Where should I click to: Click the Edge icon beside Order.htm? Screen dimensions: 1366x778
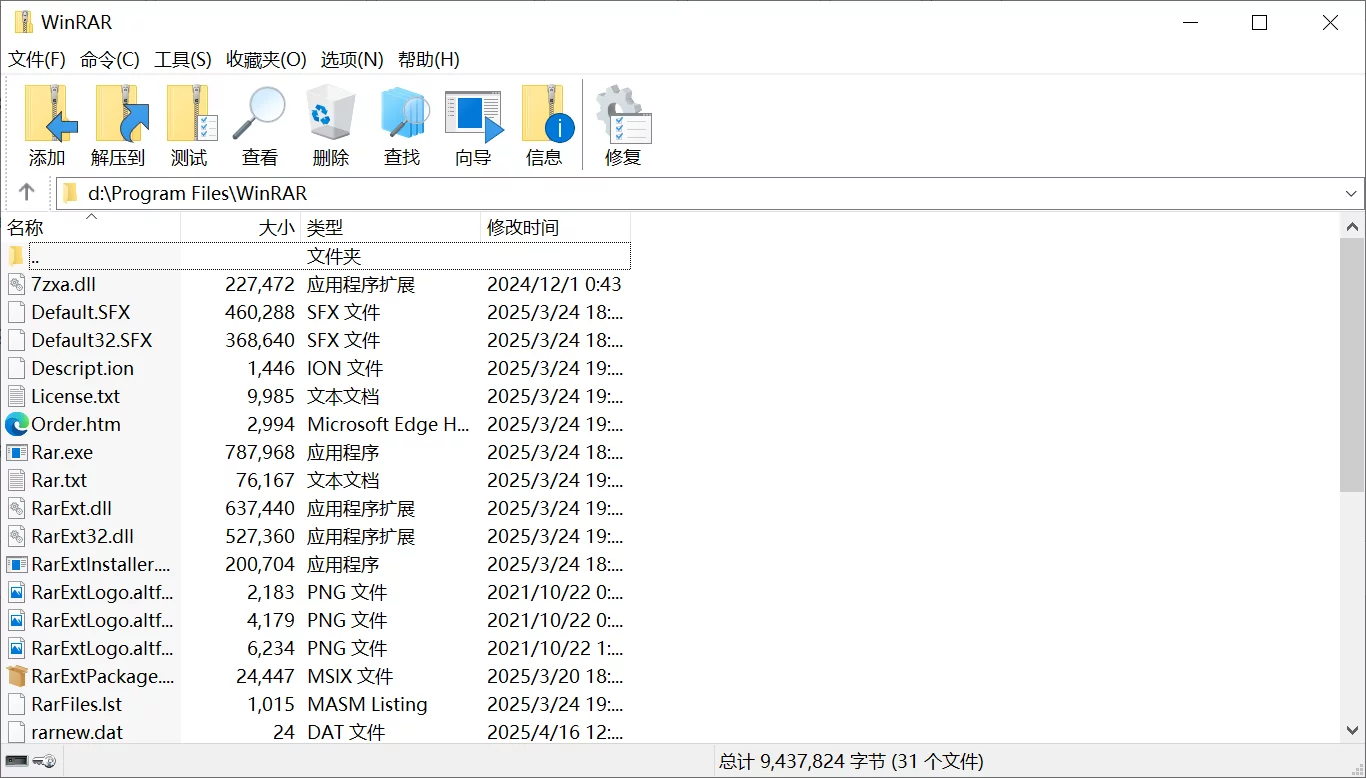pyautogui.click(x=16, y=424)
